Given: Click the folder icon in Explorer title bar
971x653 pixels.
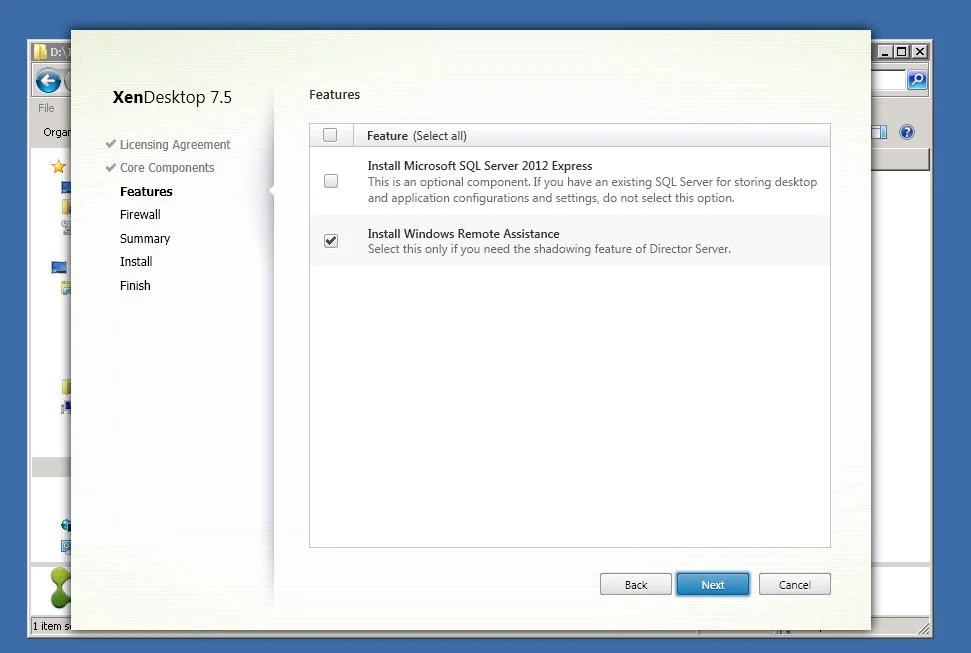Looking at the screenshot, I should coord(40,51).
